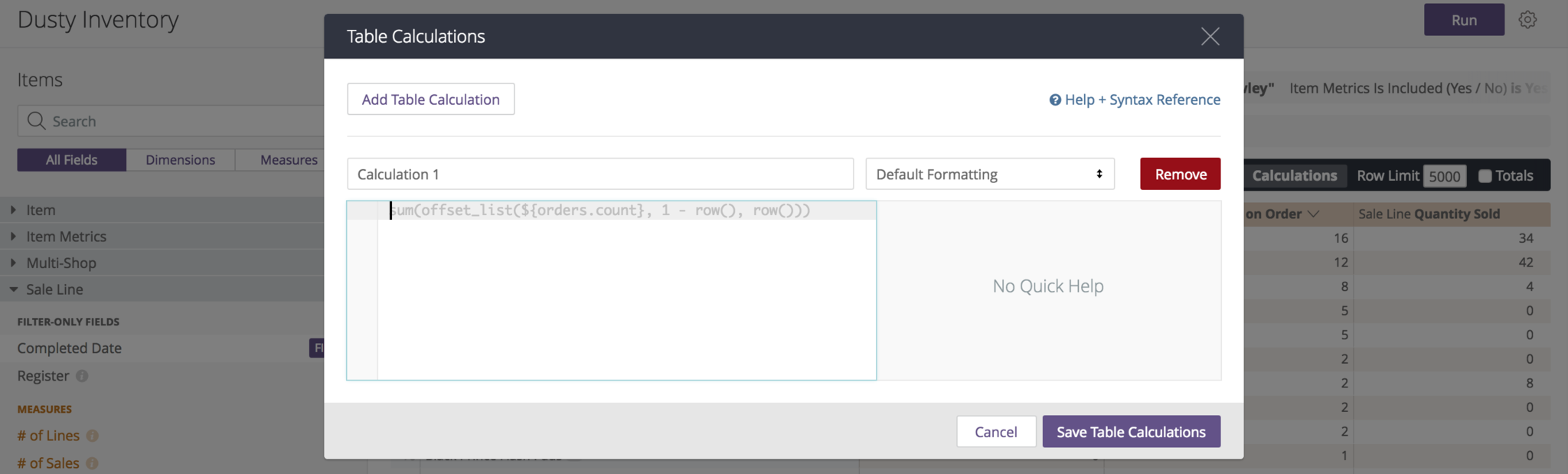Select the # of Sales measure
The image size is (1568, 474).
tap(48, 463)
